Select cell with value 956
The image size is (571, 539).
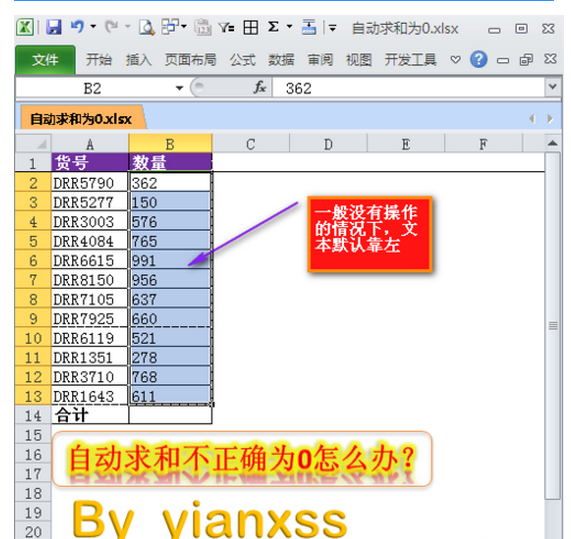point(170,280)
